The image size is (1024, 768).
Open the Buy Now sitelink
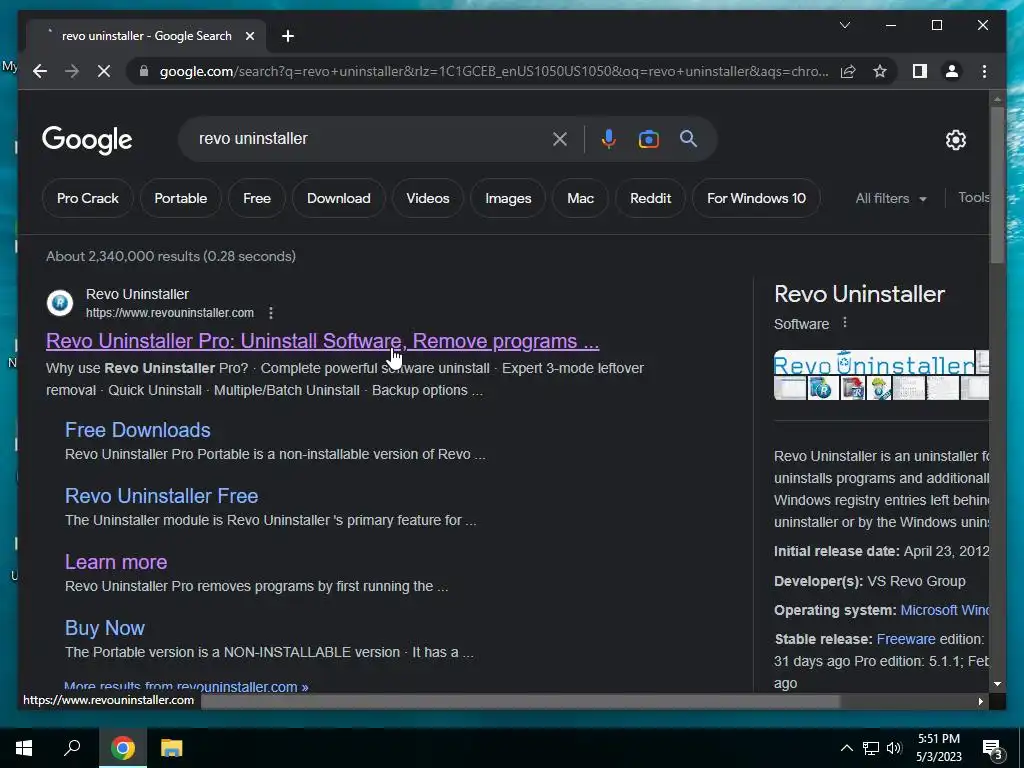point(104,628)
